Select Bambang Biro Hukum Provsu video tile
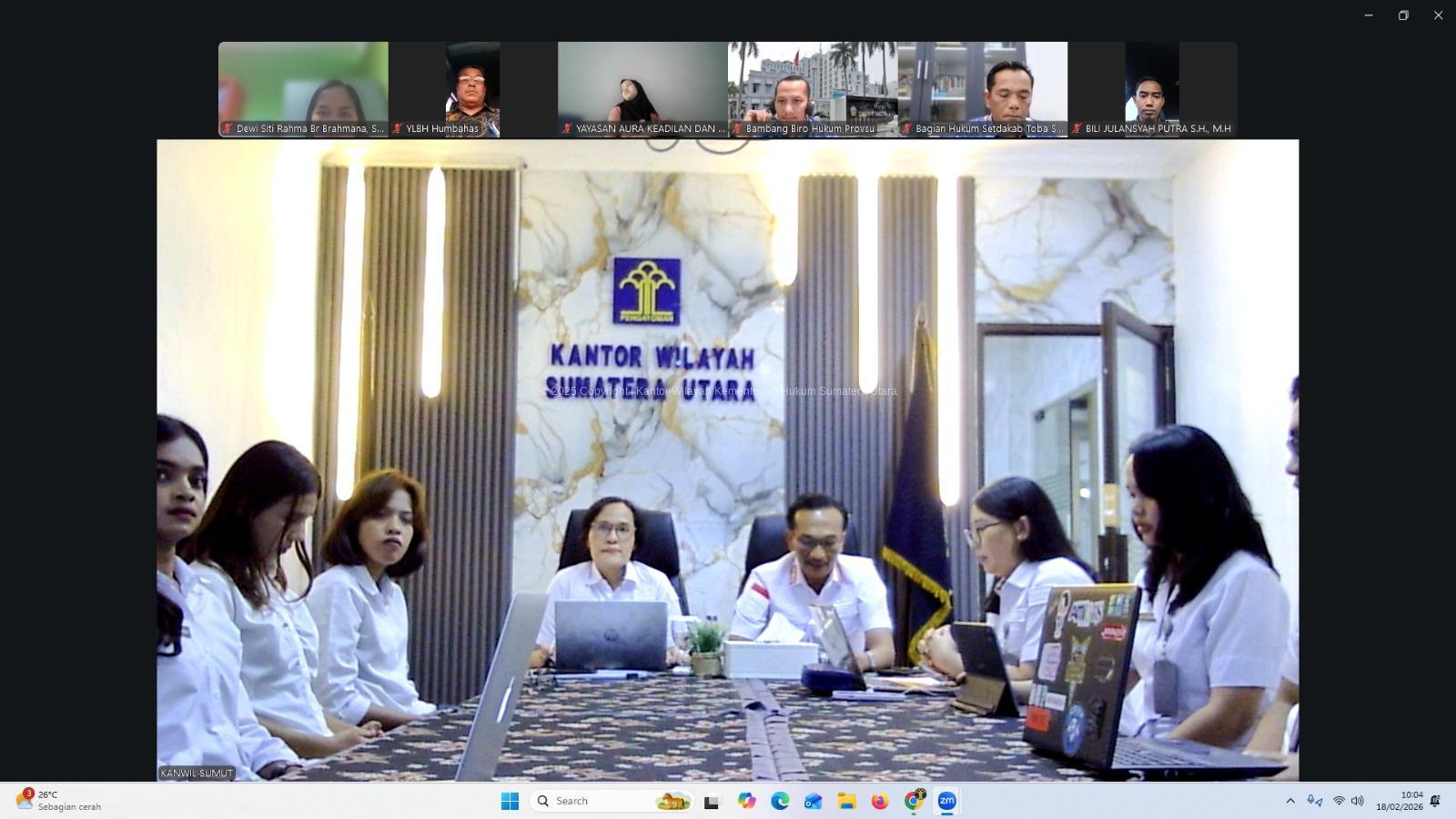This screenshot has width=1456, height=819. tap(812, 88)
